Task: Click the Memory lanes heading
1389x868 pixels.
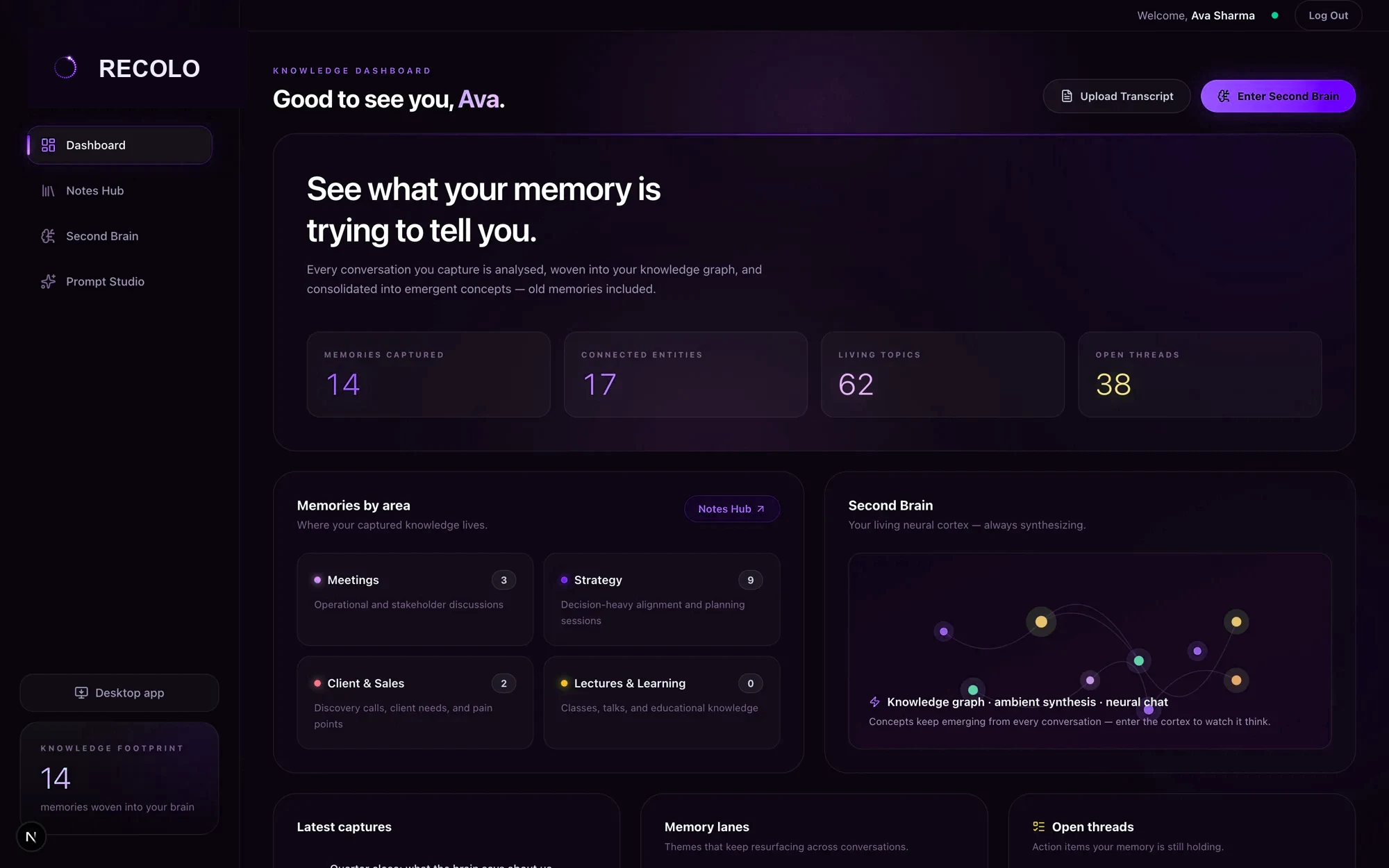Action: pyautogui.click(x=706, y=827)
